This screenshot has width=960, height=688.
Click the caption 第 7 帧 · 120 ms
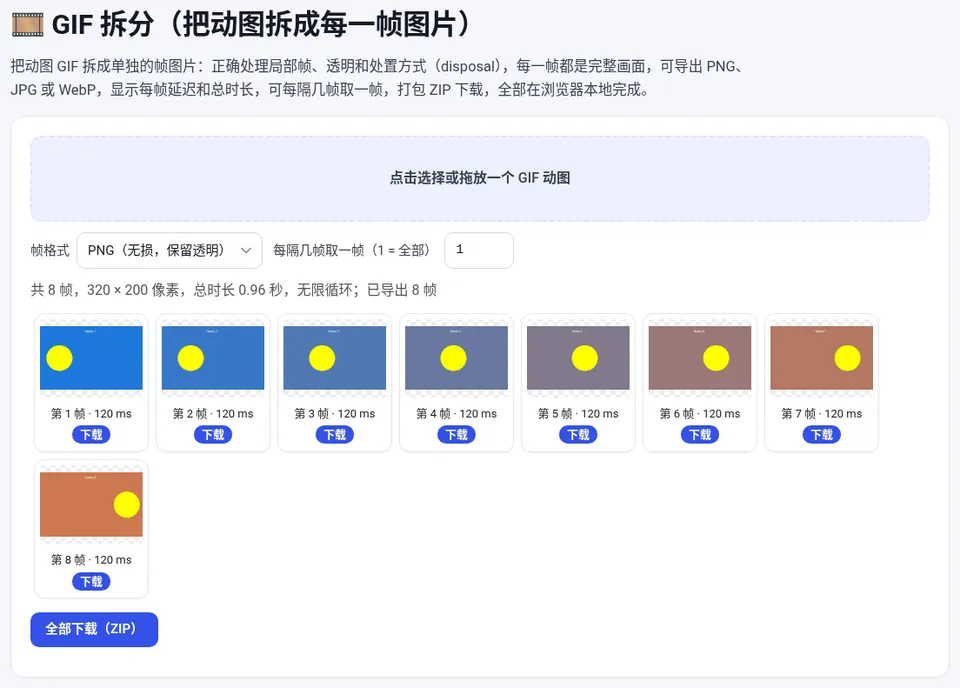pos(822,414)
